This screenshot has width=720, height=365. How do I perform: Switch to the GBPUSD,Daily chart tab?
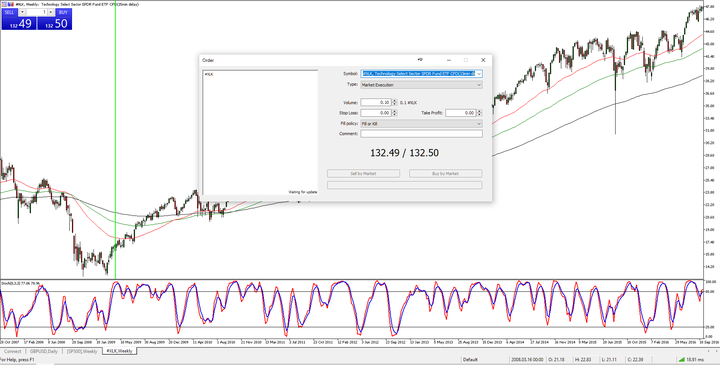[44, 351]
